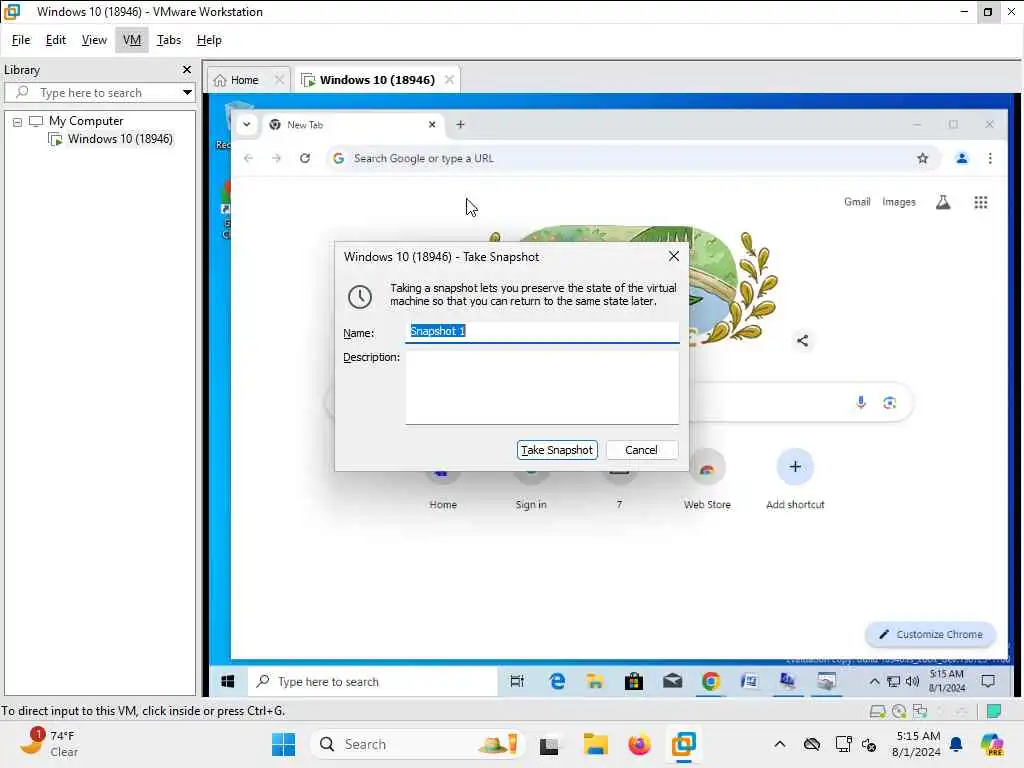The height and width of the screenshot is (768, 1024).
Task: Open the VM's Windows Start button
Action: coord(227,682)
